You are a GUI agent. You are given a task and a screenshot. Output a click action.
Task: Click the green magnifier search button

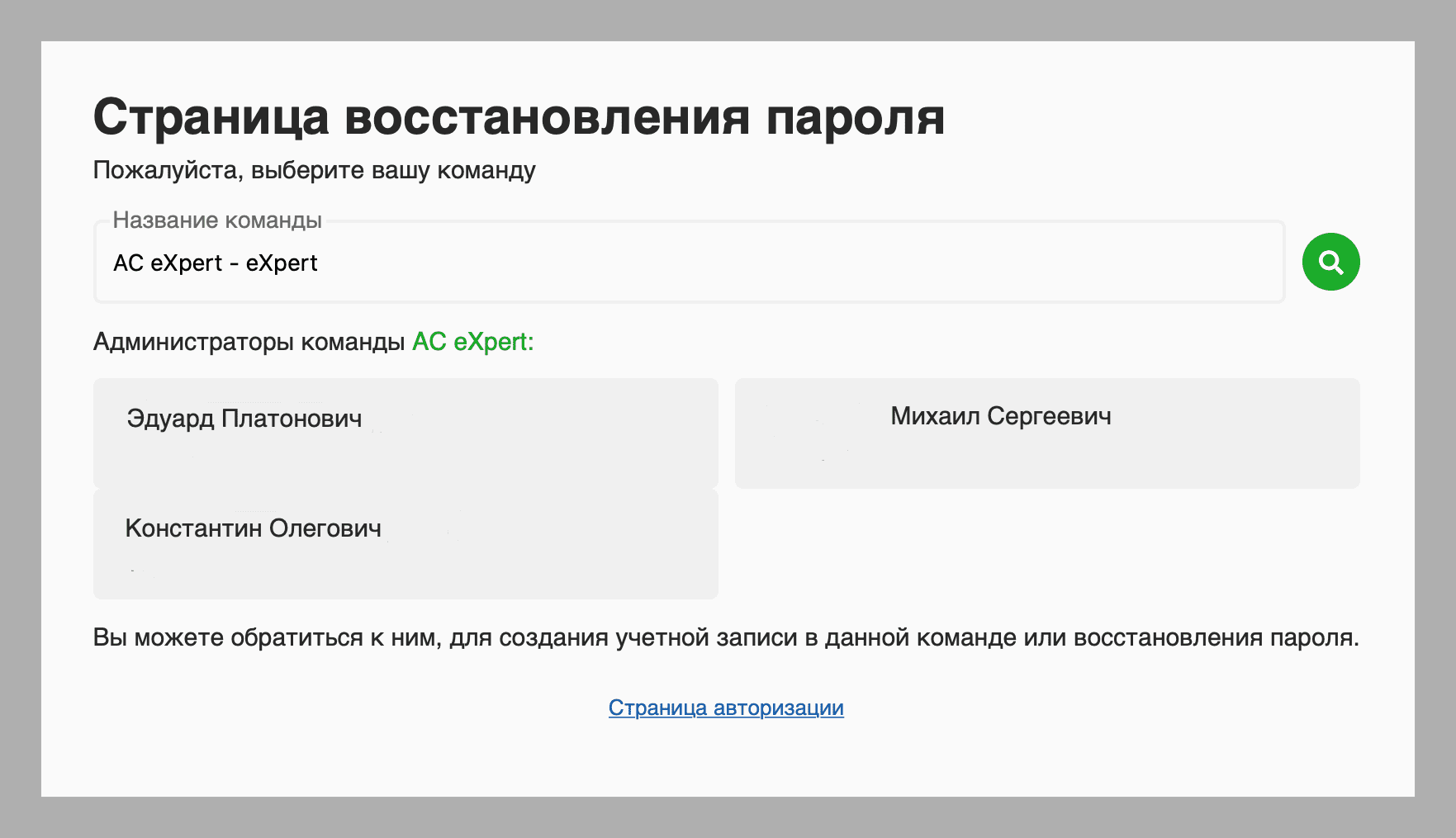(1330, 262)
